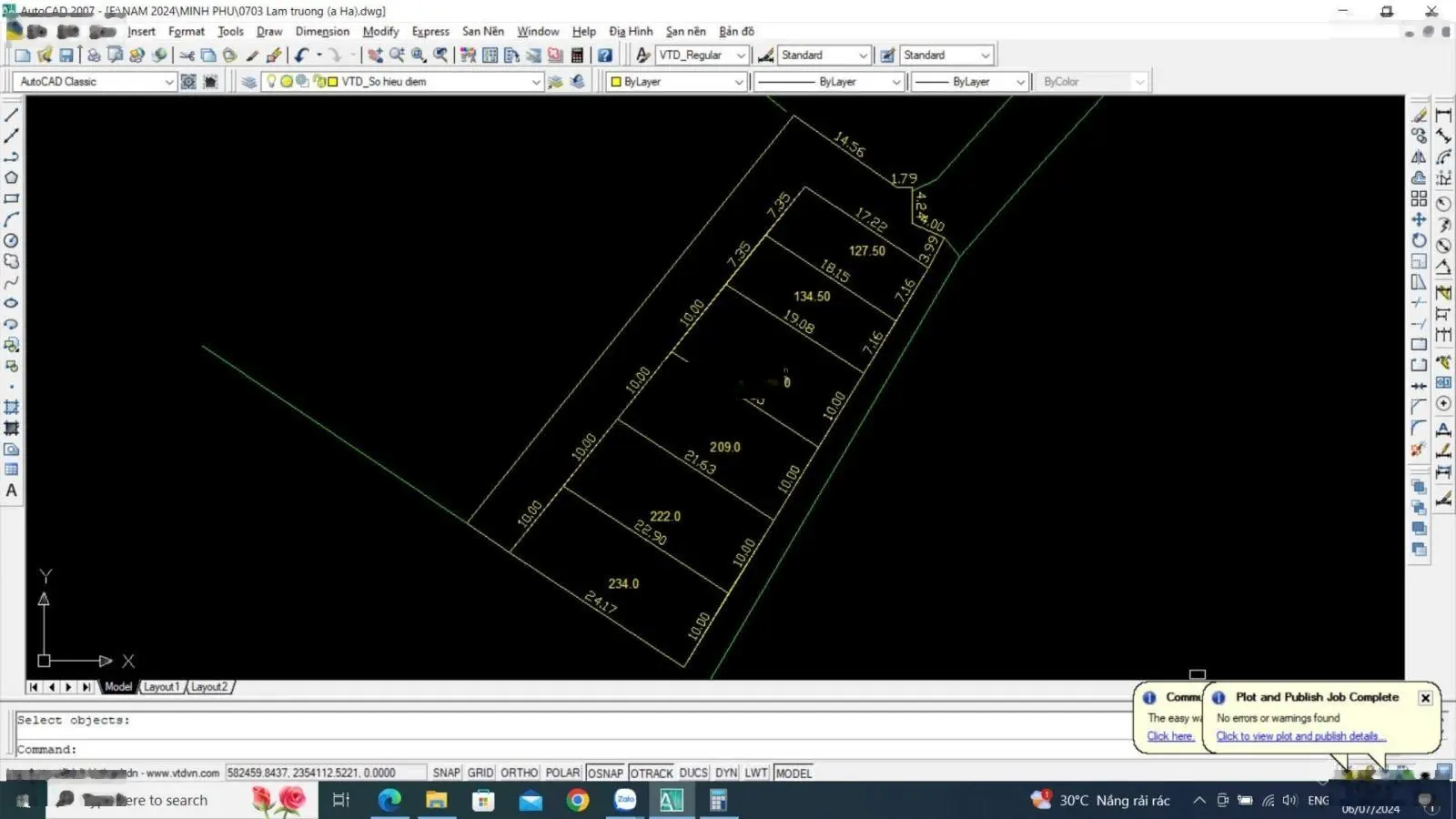Click the last layout tab scroll arrow
The image size is (1456, 819).
[86, 687]
